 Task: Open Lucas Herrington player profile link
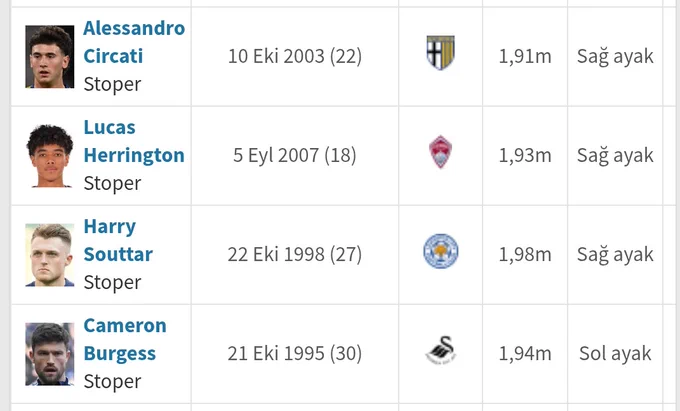click(134, 141)
